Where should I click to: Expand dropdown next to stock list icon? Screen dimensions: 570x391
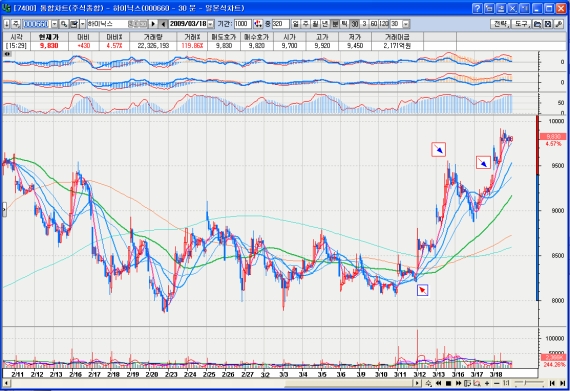click(x=83, y=24)
